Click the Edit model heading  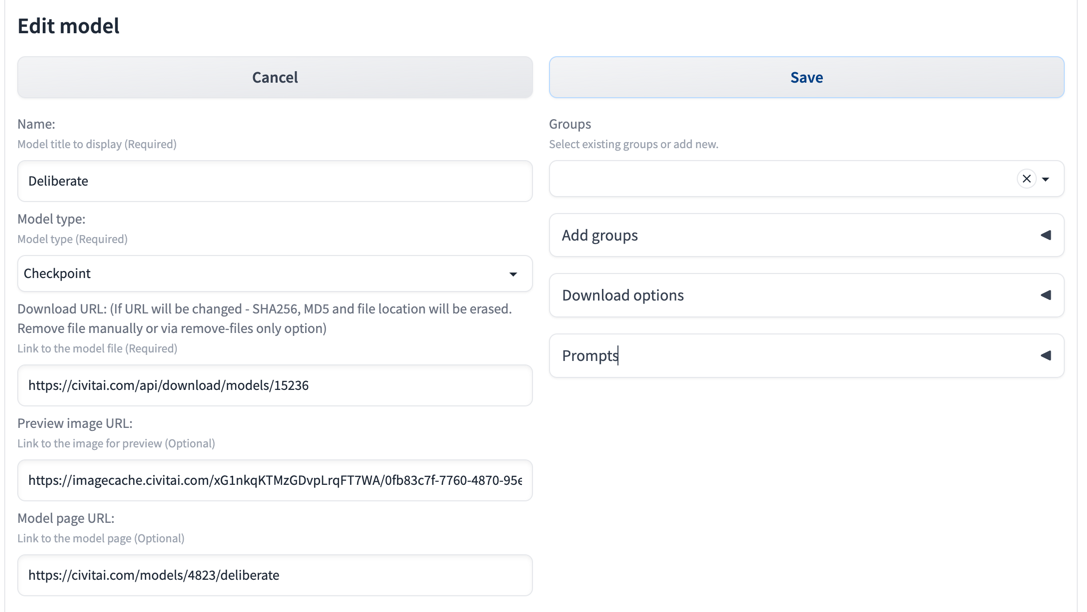tap(68, 26)
